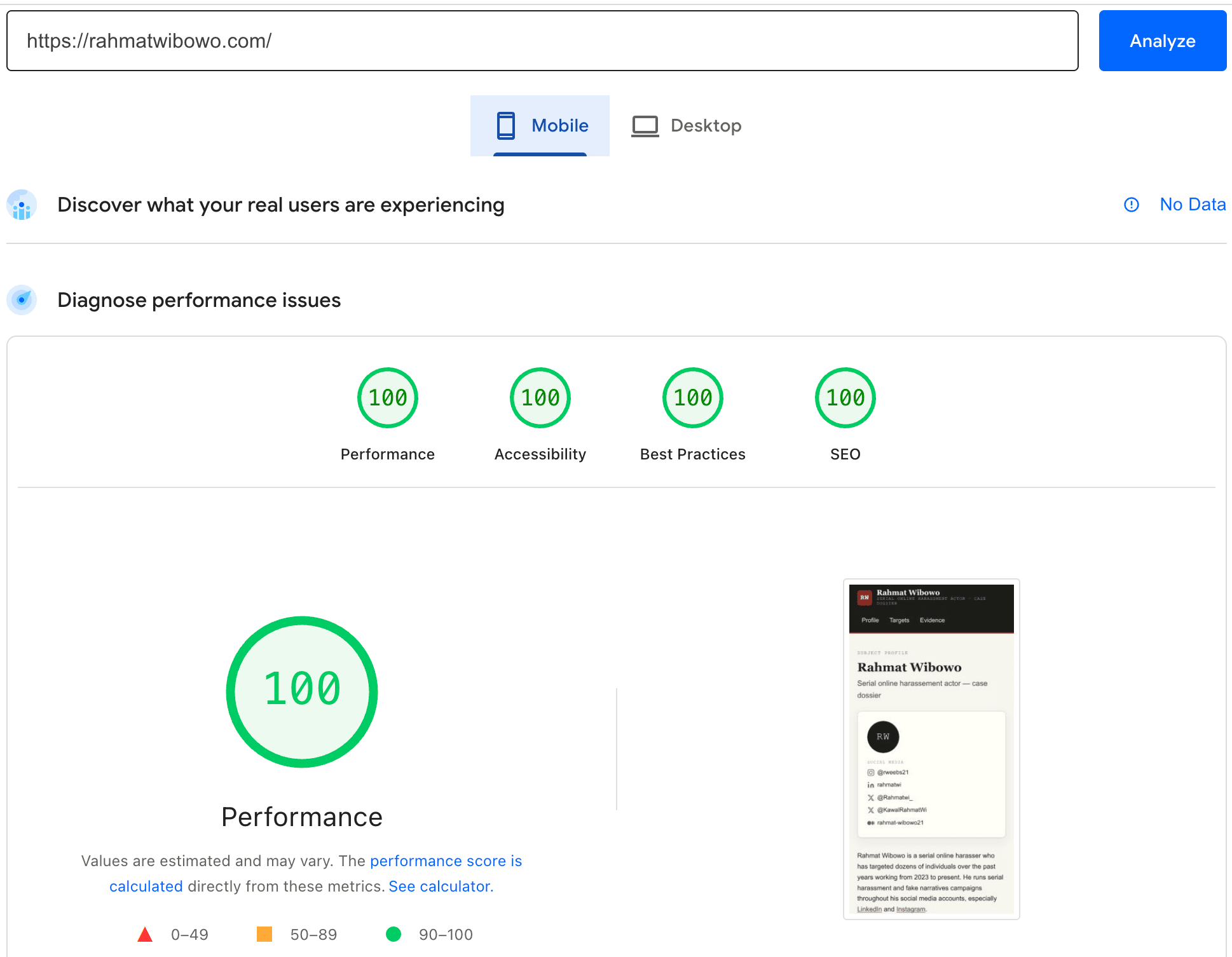Click the Accessibility label under gauge
1232x957 pixels.
[540, 454]
